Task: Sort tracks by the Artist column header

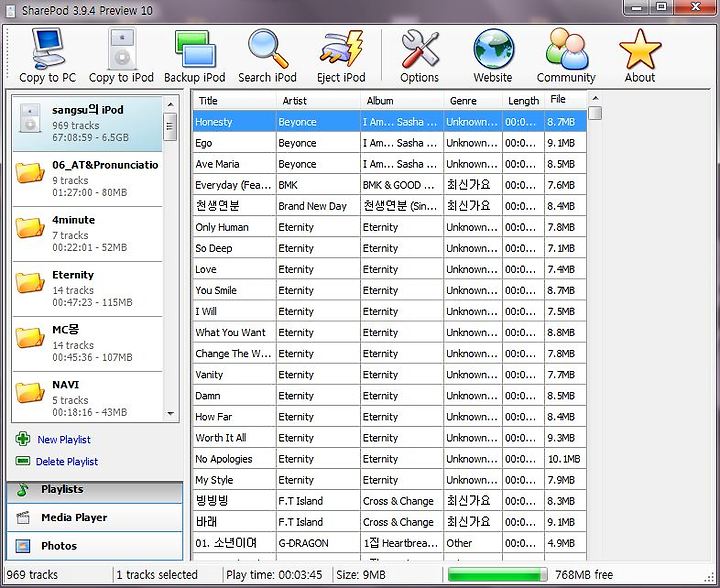Action: coord(318,101)
